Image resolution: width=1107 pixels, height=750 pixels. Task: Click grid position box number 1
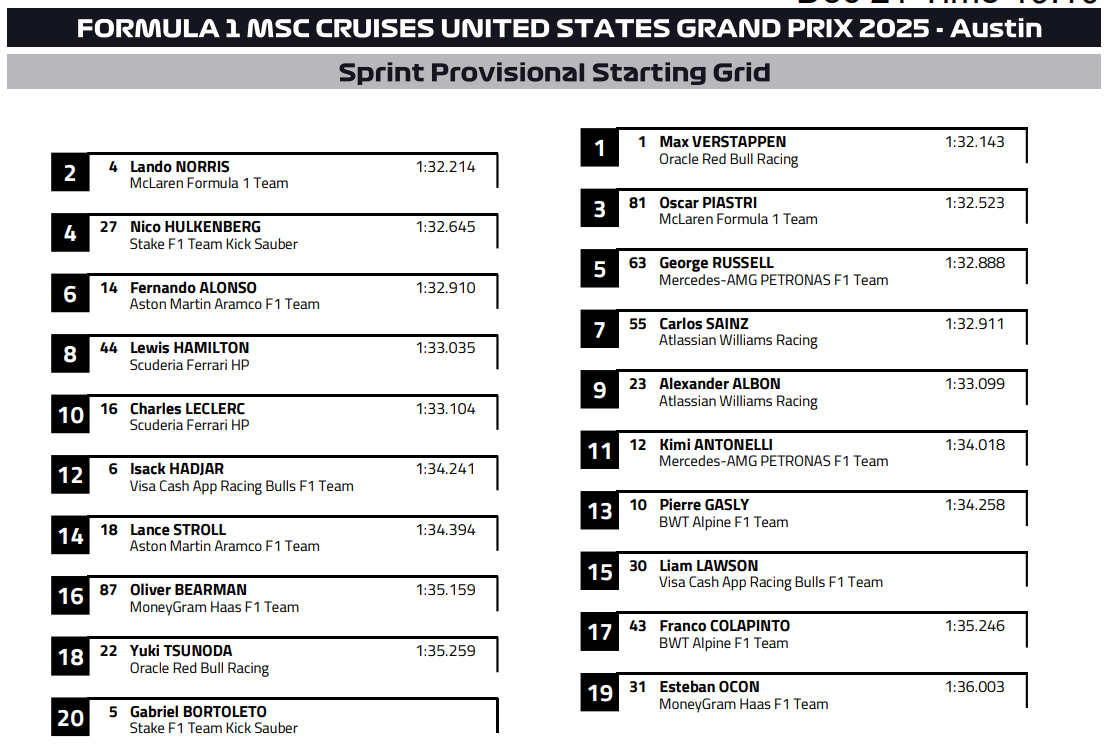click(x=600, y=149)
